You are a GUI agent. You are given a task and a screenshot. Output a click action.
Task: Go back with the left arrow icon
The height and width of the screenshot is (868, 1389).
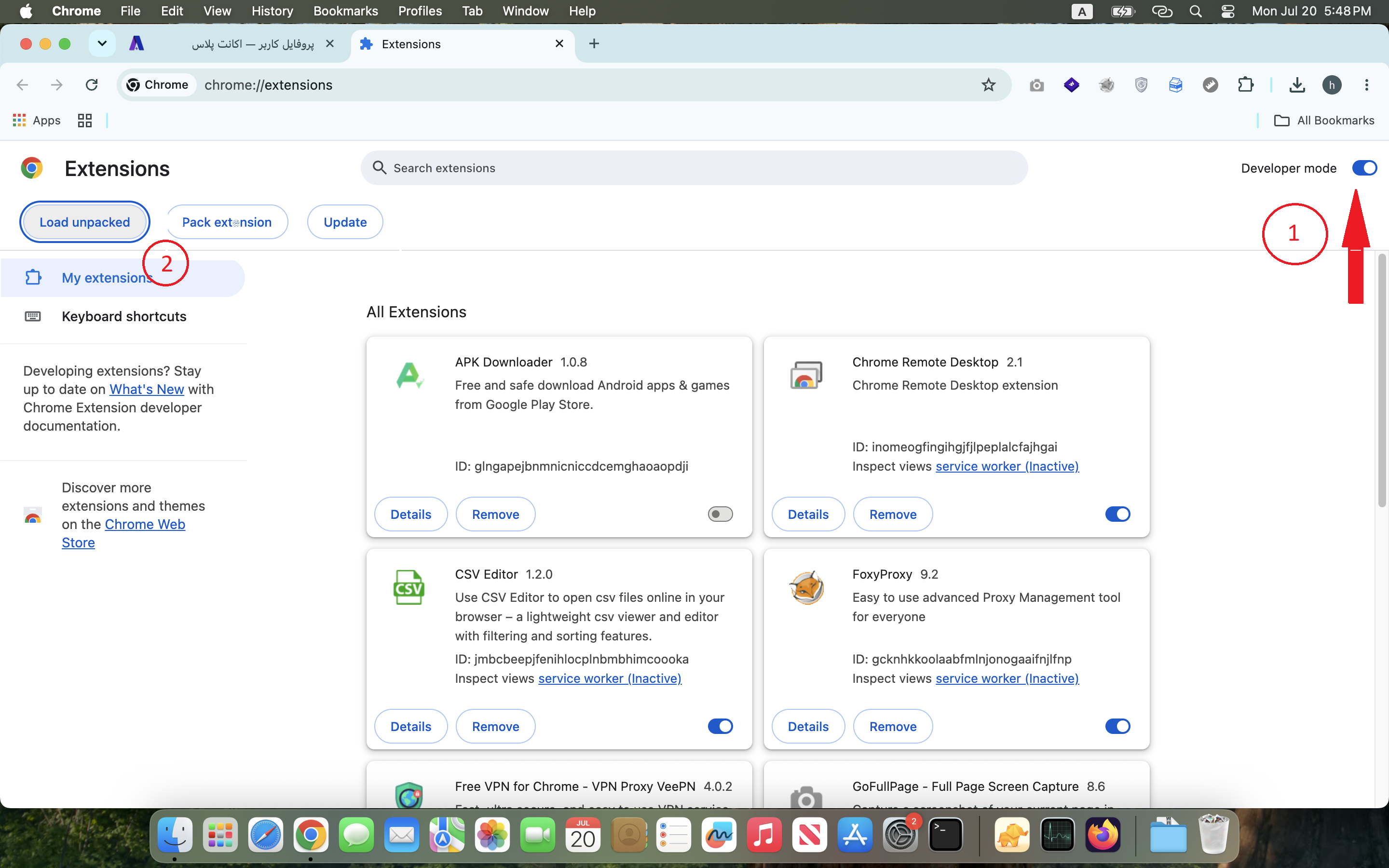(22, 85)
